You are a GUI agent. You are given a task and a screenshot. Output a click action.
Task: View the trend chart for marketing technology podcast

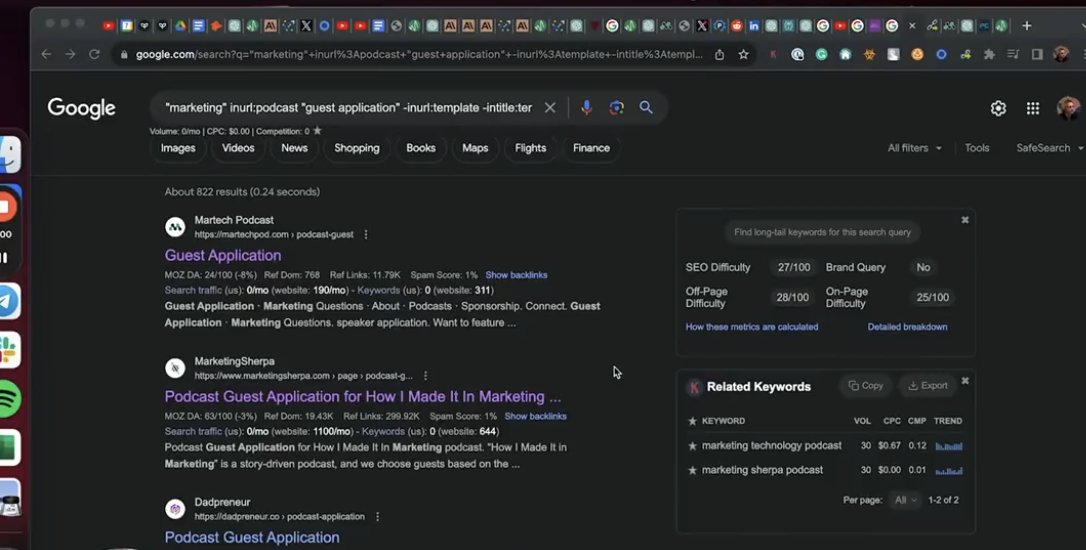coord(949,446)
